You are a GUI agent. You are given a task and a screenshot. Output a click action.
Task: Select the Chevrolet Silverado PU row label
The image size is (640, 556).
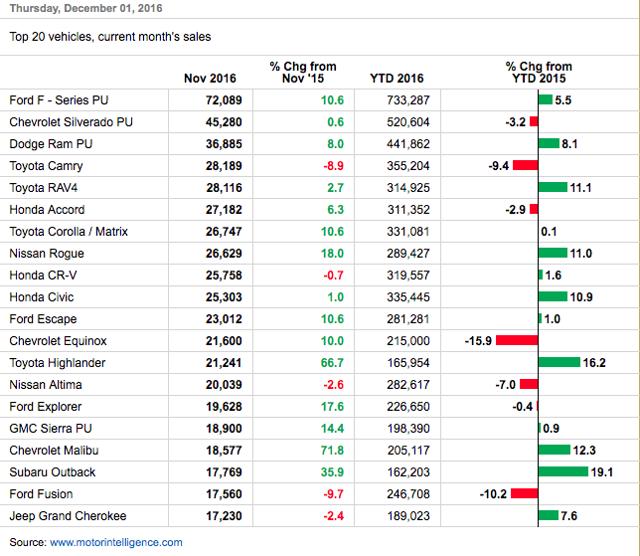click(x=71, y=122)
